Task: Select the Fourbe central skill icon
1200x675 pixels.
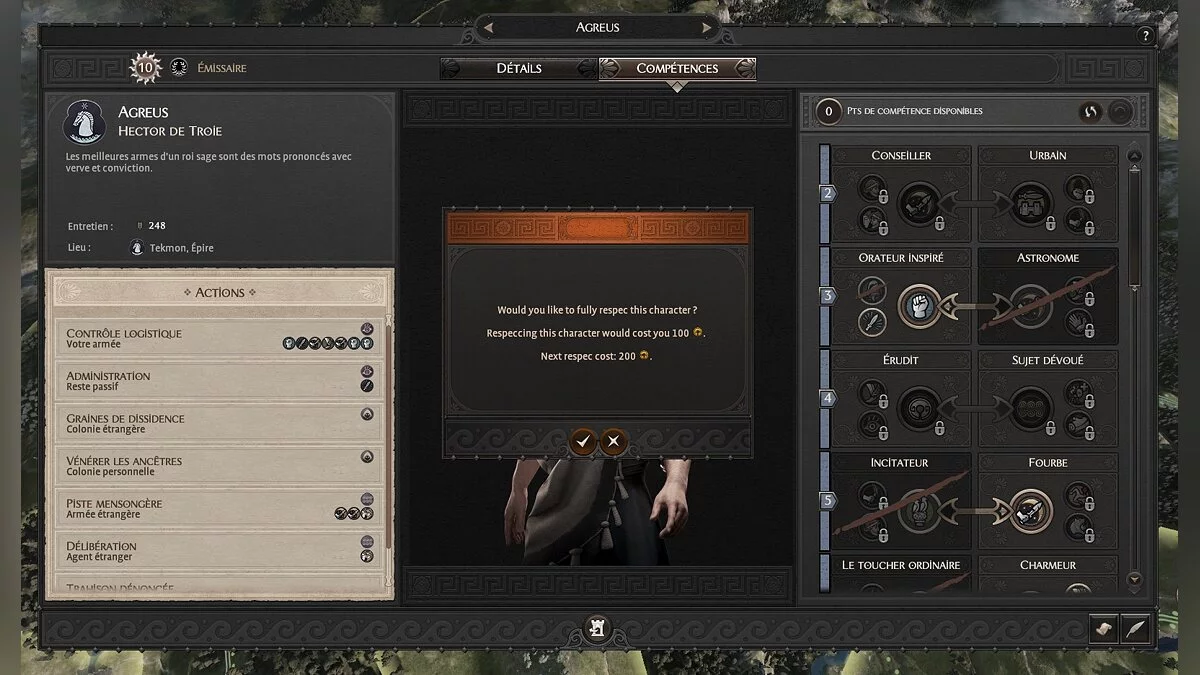Action: click(x=1031, y=511)
